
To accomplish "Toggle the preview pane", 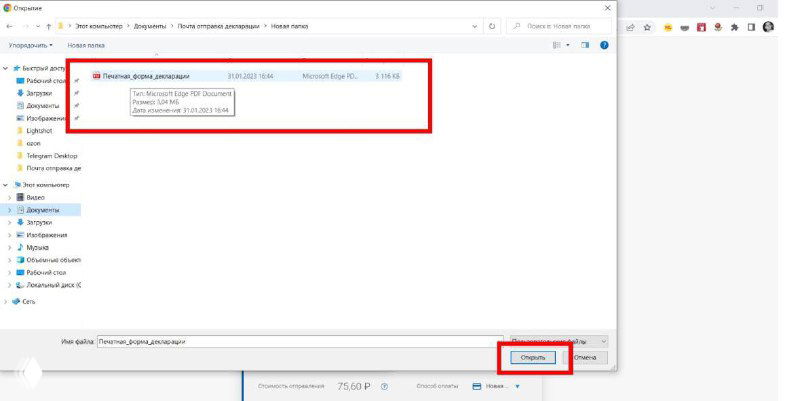I will 585,45.
